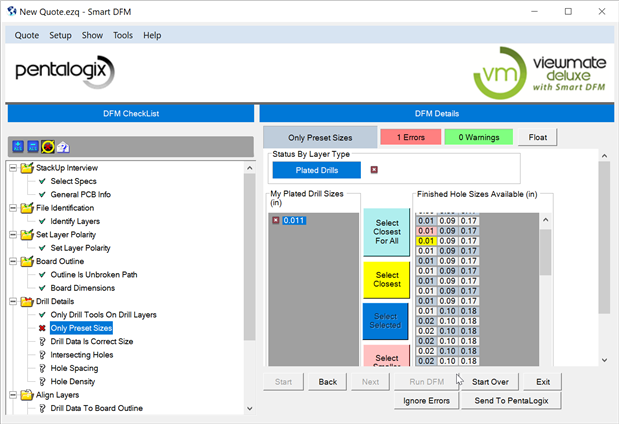Click the Plated Drills layer type button
619x424 pixels.
coord(317,170)
